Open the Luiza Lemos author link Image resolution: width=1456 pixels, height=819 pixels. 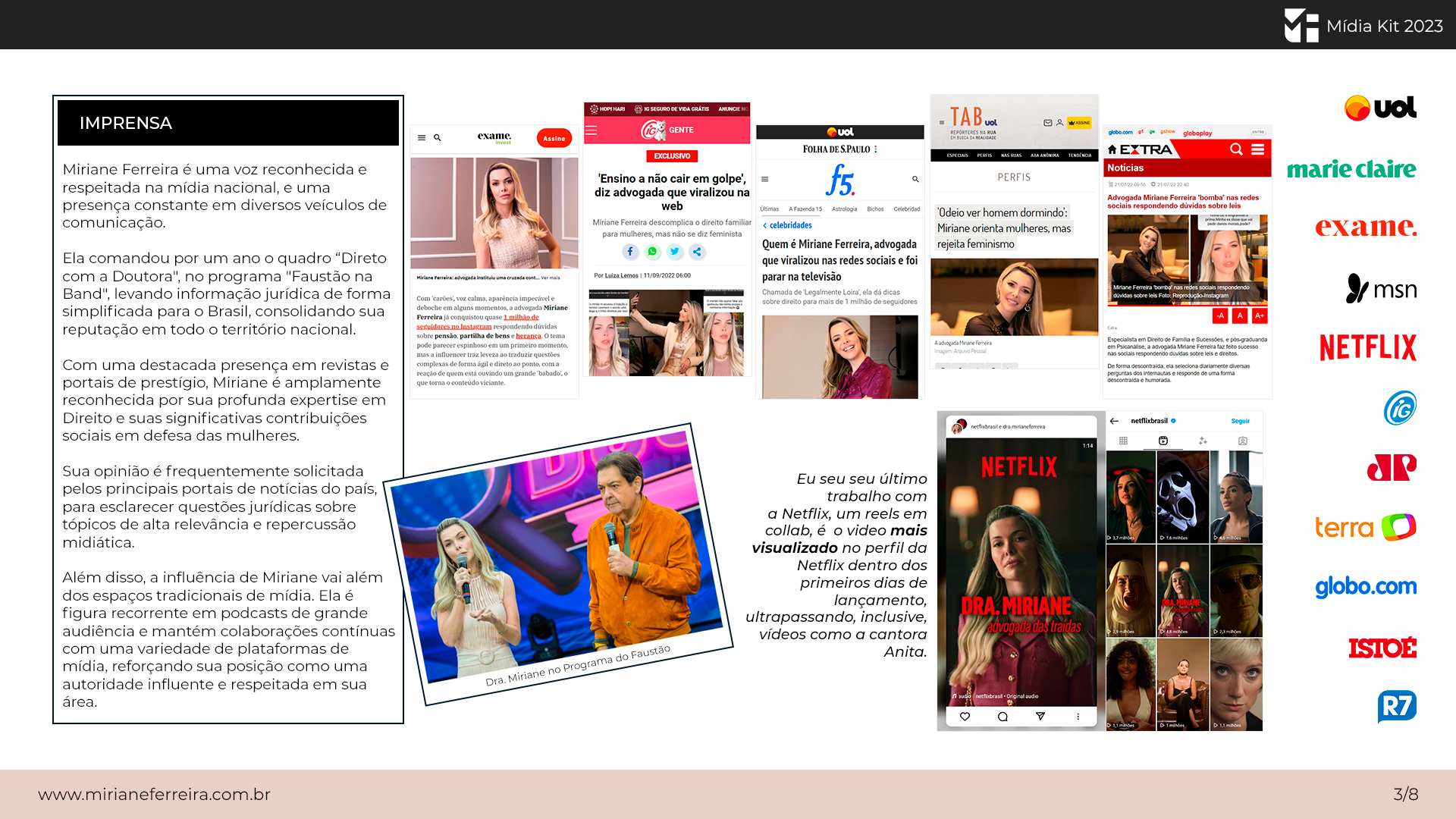point(621,275)
